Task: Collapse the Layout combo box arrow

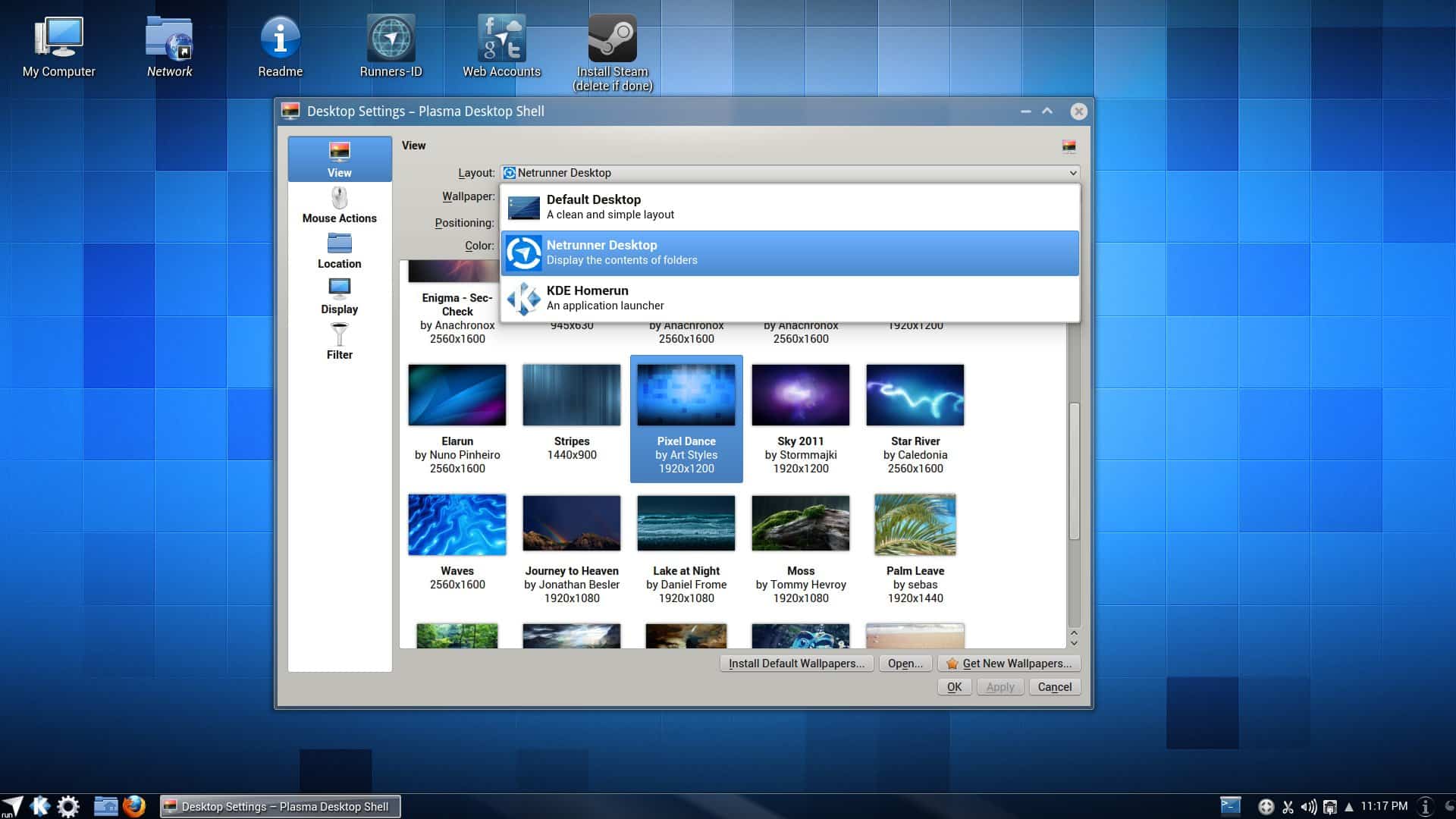Action: [1072, 173]
